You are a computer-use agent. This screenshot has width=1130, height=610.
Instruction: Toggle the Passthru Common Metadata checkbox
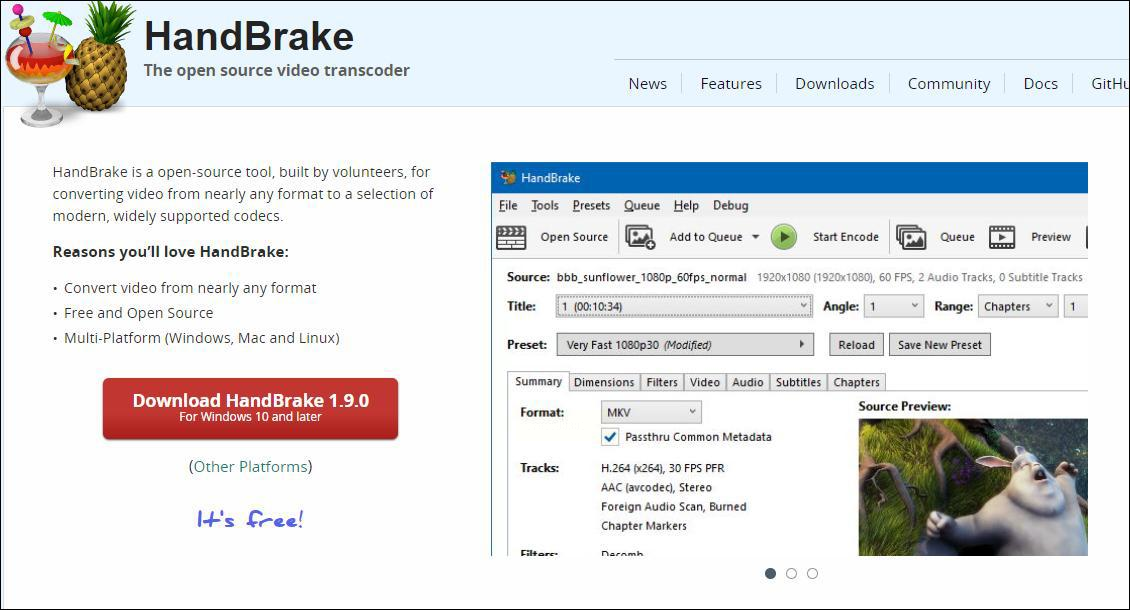click(610, 437)
